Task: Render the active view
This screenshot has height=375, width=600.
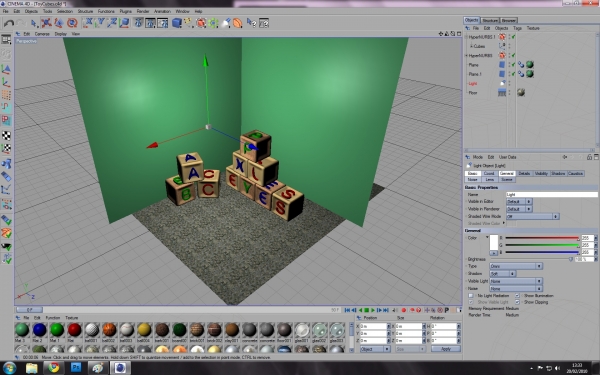Action: pos(138,23)
